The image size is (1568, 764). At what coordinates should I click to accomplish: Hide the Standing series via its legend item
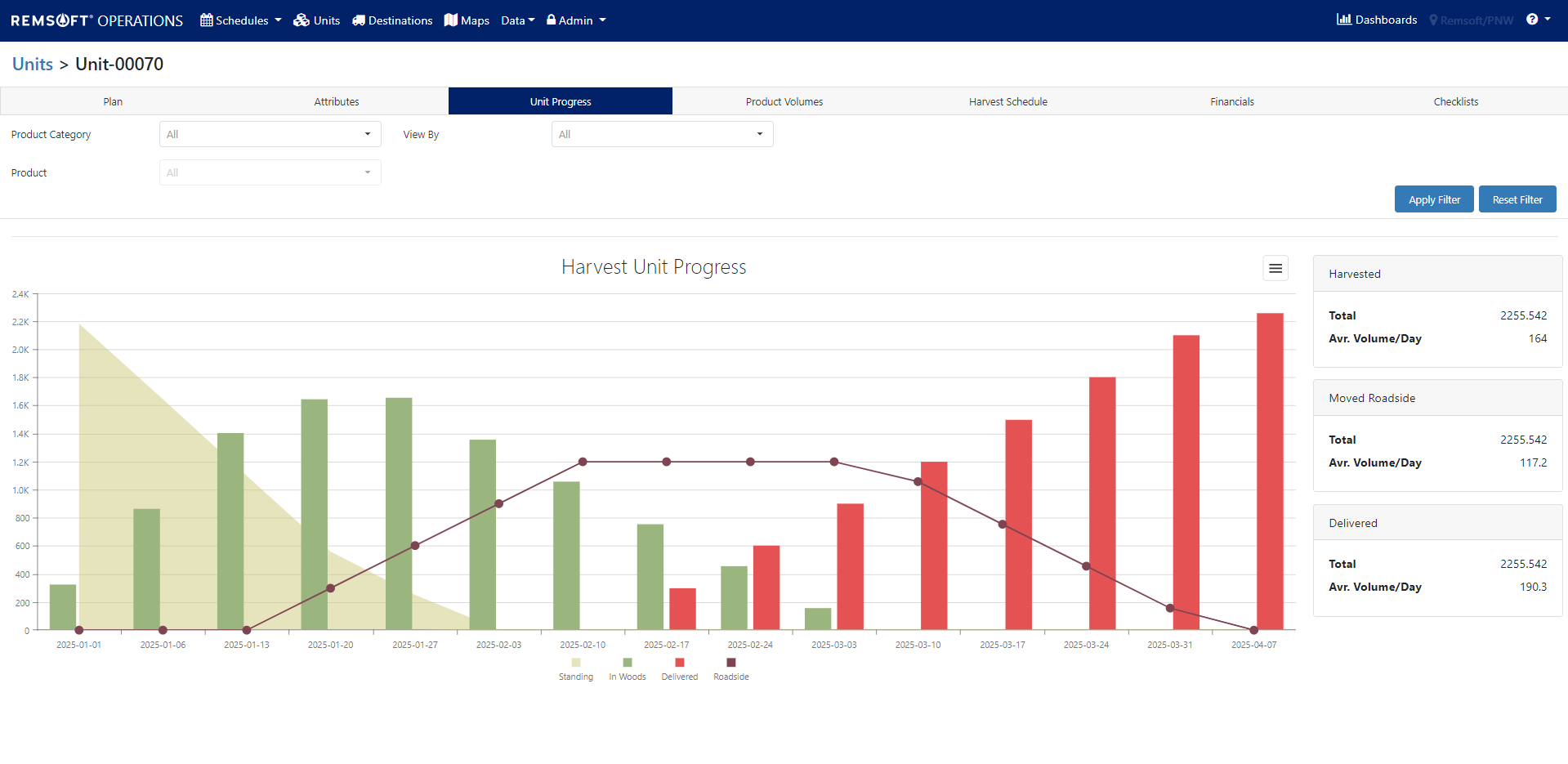[x=576, y=668]
